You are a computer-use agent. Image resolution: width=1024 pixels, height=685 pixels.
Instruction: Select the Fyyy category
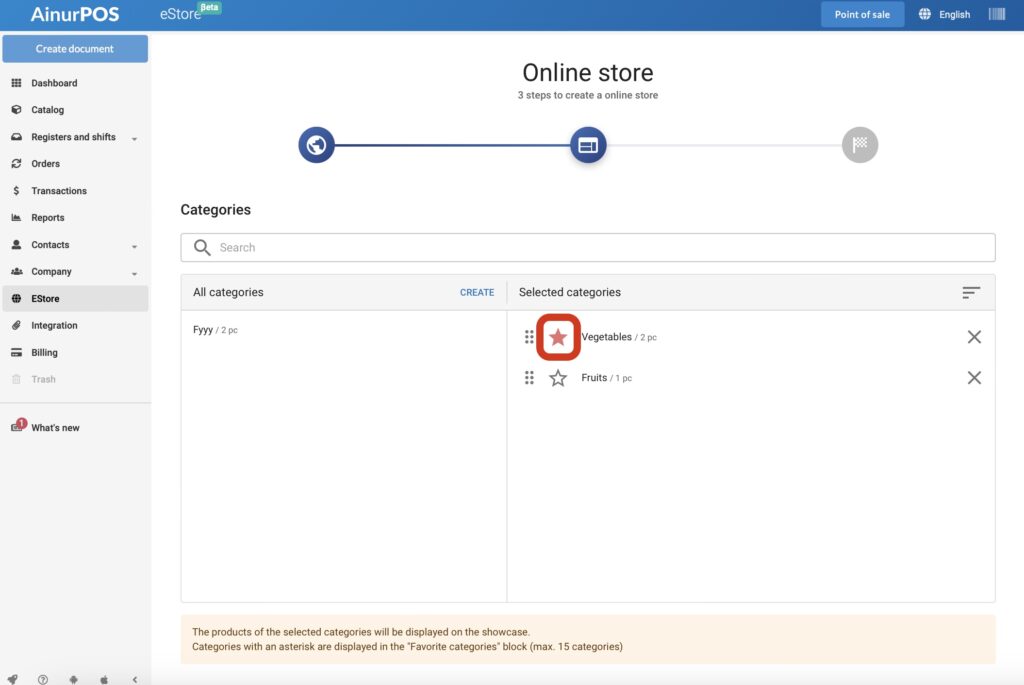tap(216, 330)
